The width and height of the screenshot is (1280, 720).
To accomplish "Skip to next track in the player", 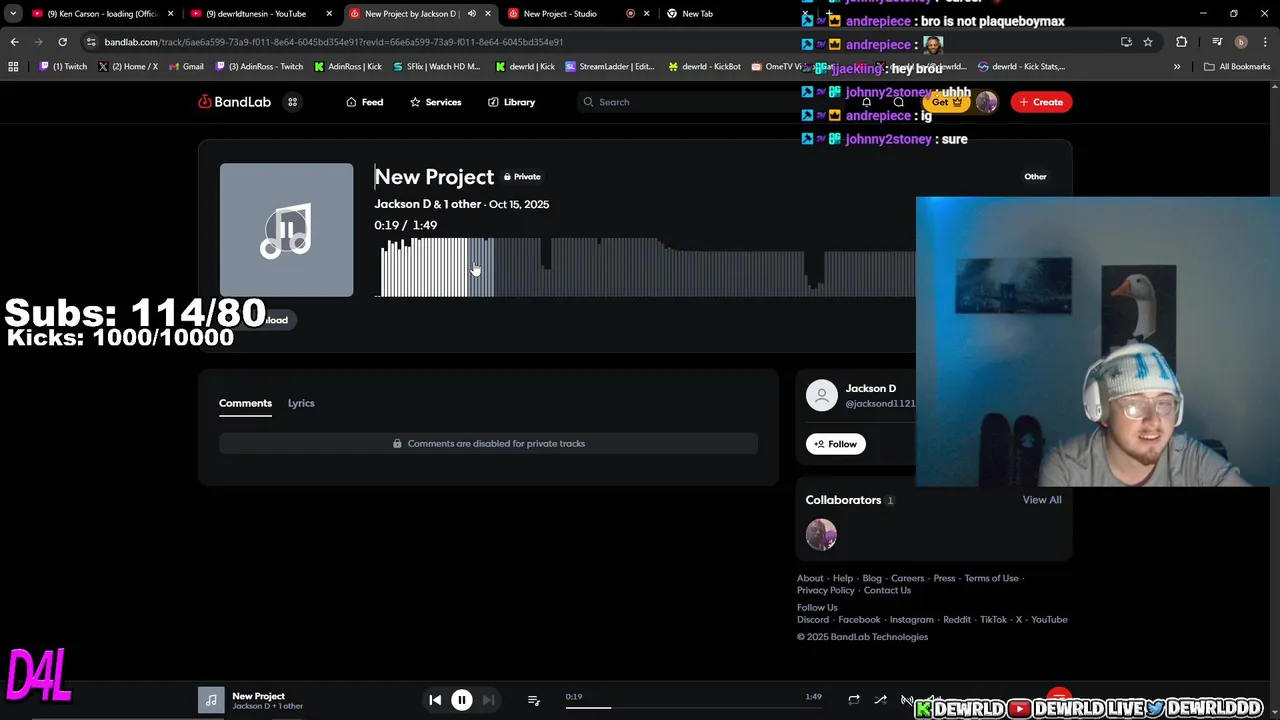I will (488, 700).
